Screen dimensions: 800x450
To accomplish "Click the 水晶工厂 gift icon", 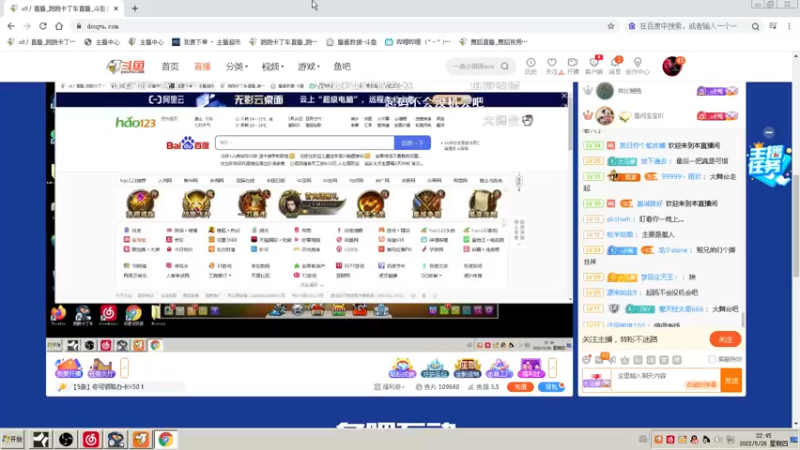I will pos(499,368).
